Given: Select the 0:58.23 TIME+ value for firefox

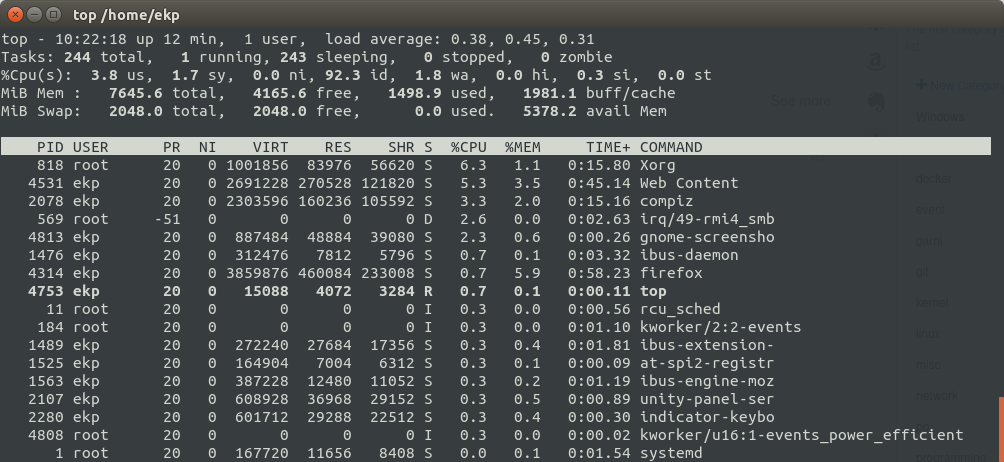Looking at the screenshot, I should (599, 273).
